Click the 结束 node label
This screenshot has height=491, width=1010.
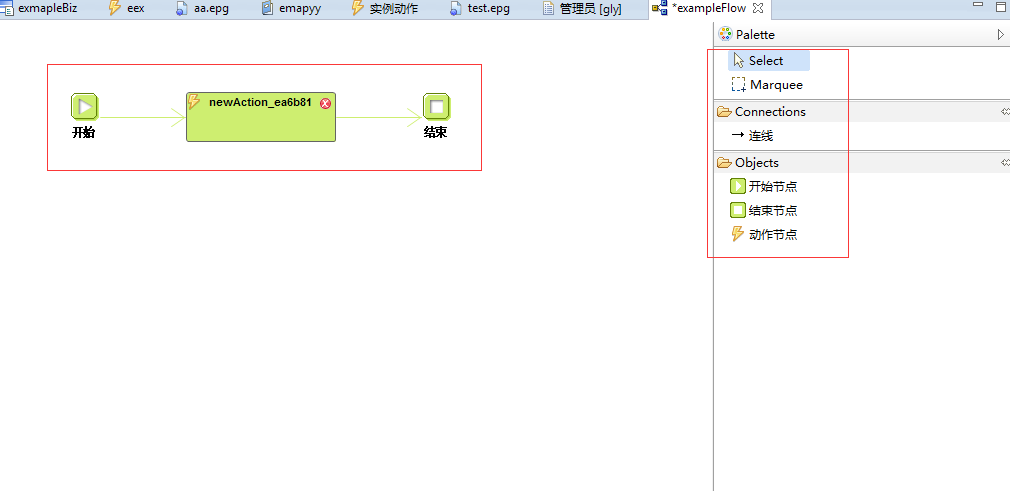click(435, 133)
